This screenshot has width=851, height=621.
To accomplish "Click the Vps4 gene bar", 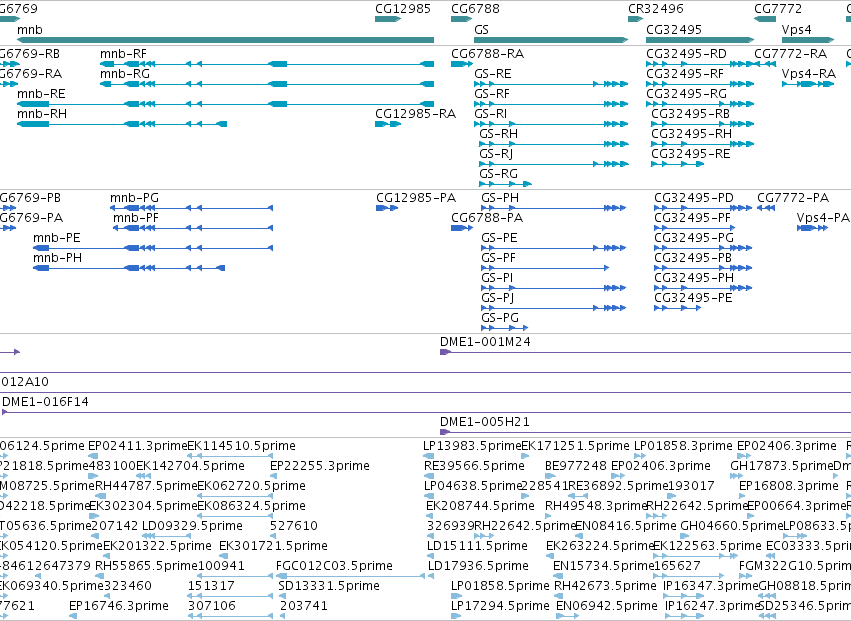I will (808, 40).
